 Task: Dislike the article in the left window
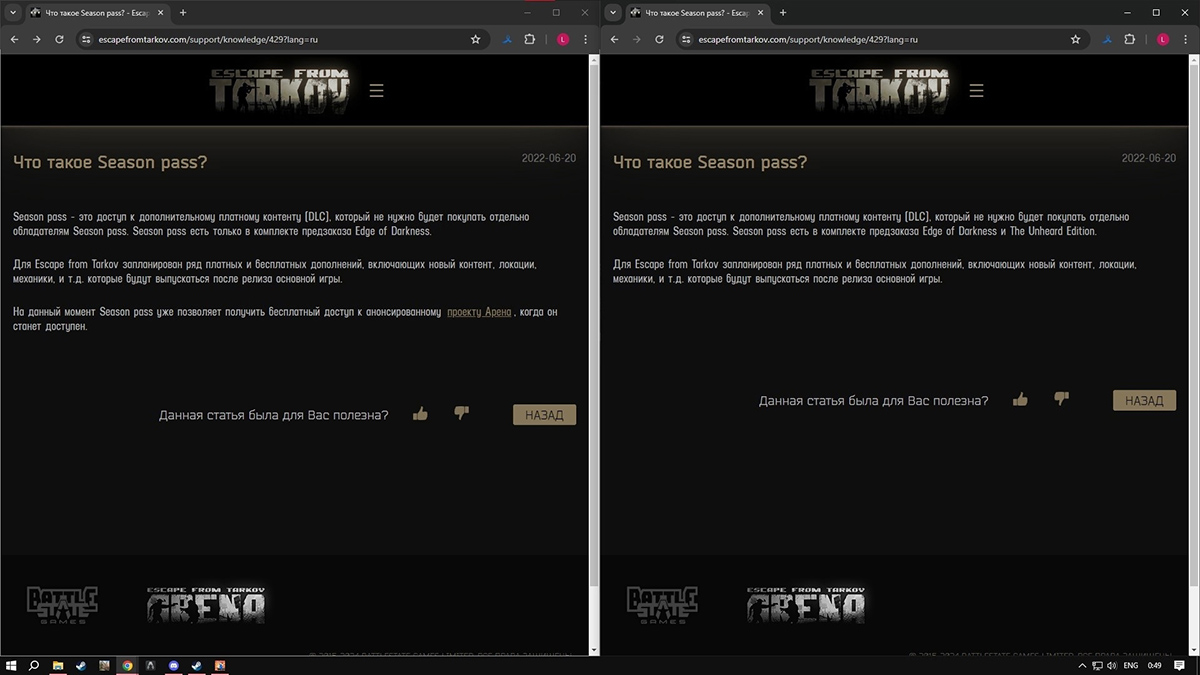pos(461,413)
